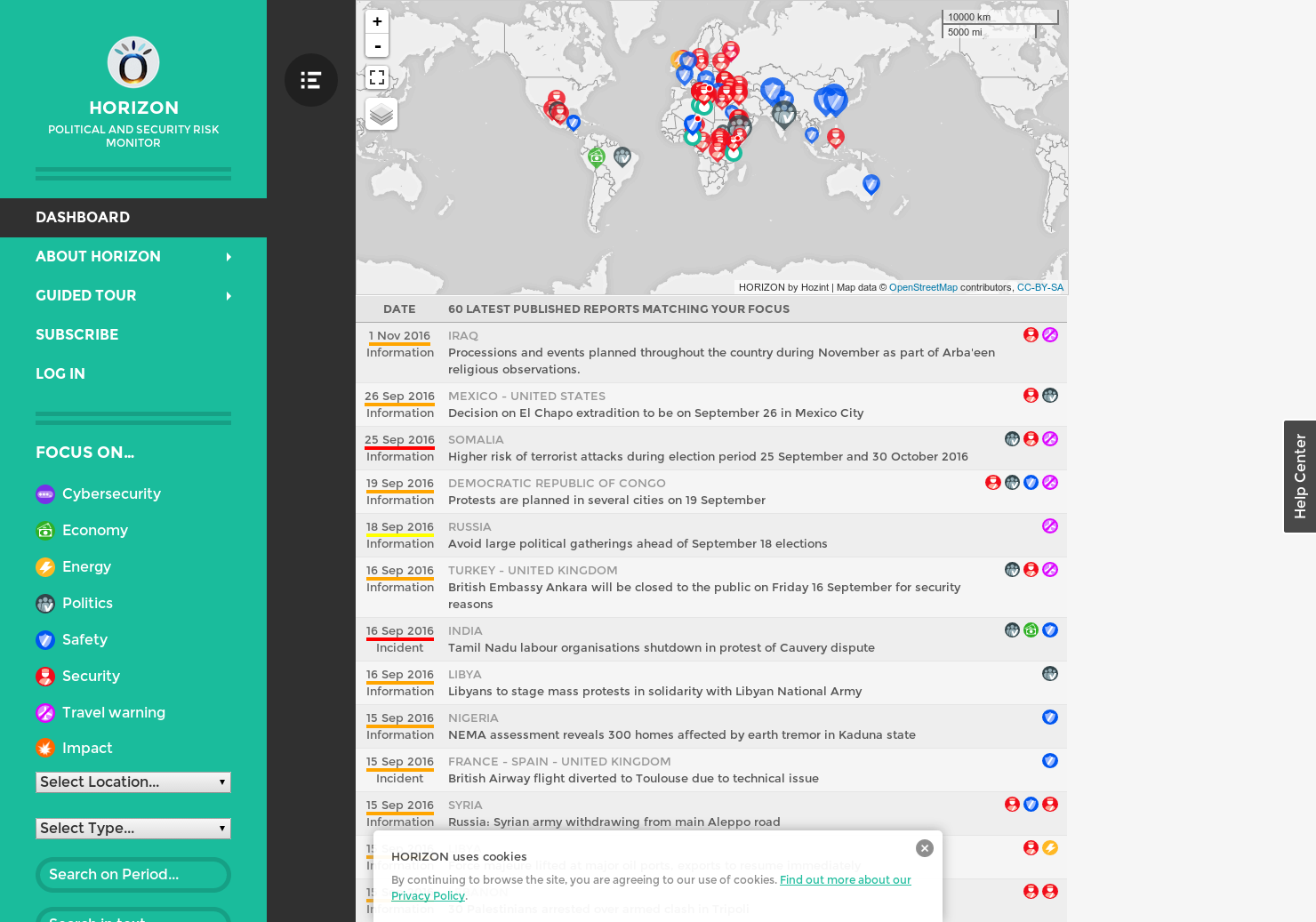Open the Help Center side tab
Image resolution: width=1316 pixels, height=922 pixels.
[x=1300, y=477]
